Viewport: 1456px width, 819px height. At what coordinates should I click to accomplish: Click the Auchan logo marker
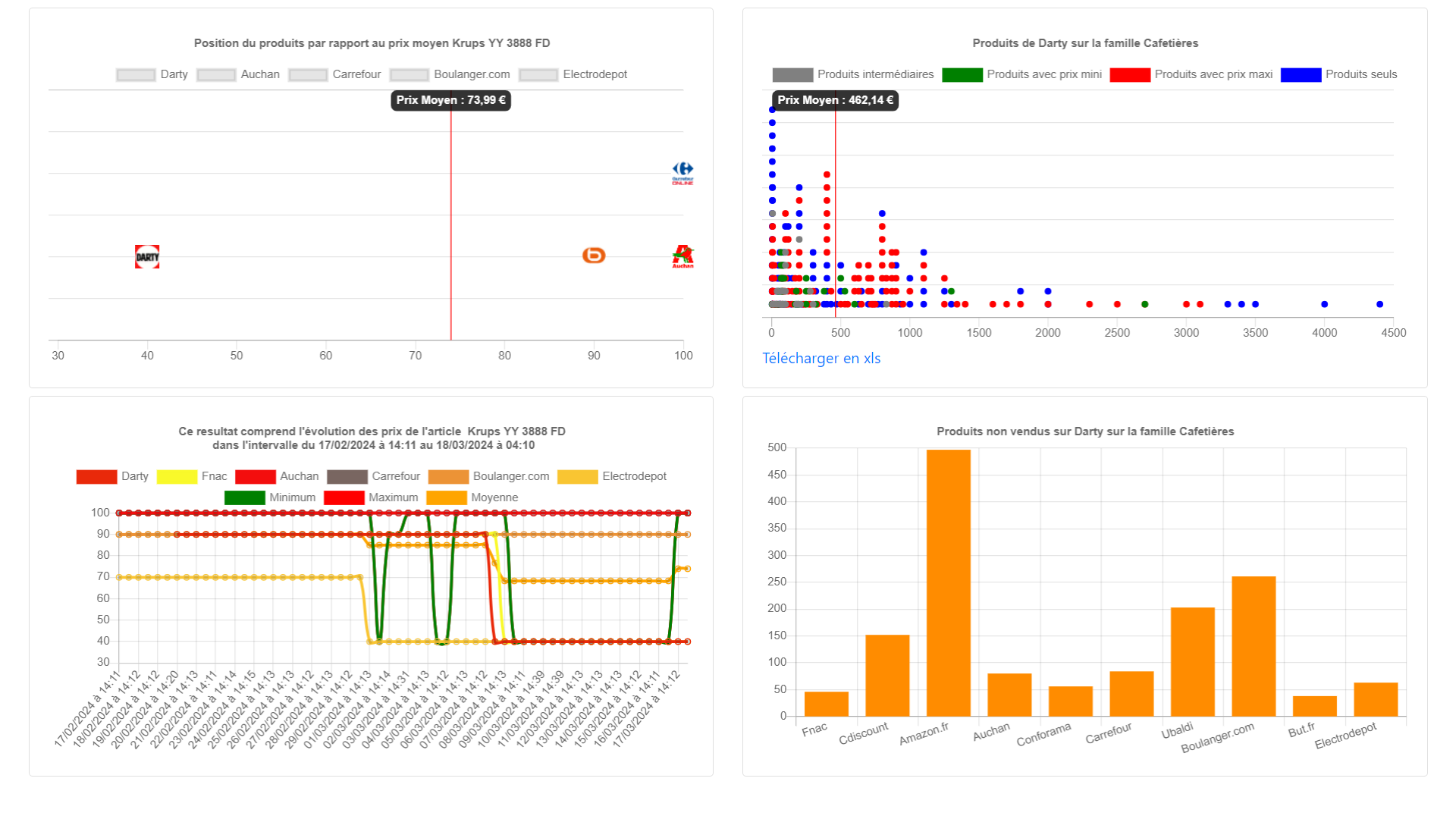[x=682, y=256]
